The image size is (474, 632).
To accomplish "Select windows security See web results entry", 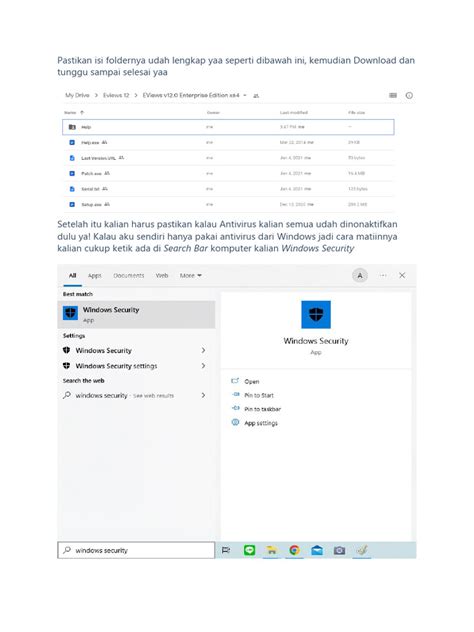I will point(135,395).
